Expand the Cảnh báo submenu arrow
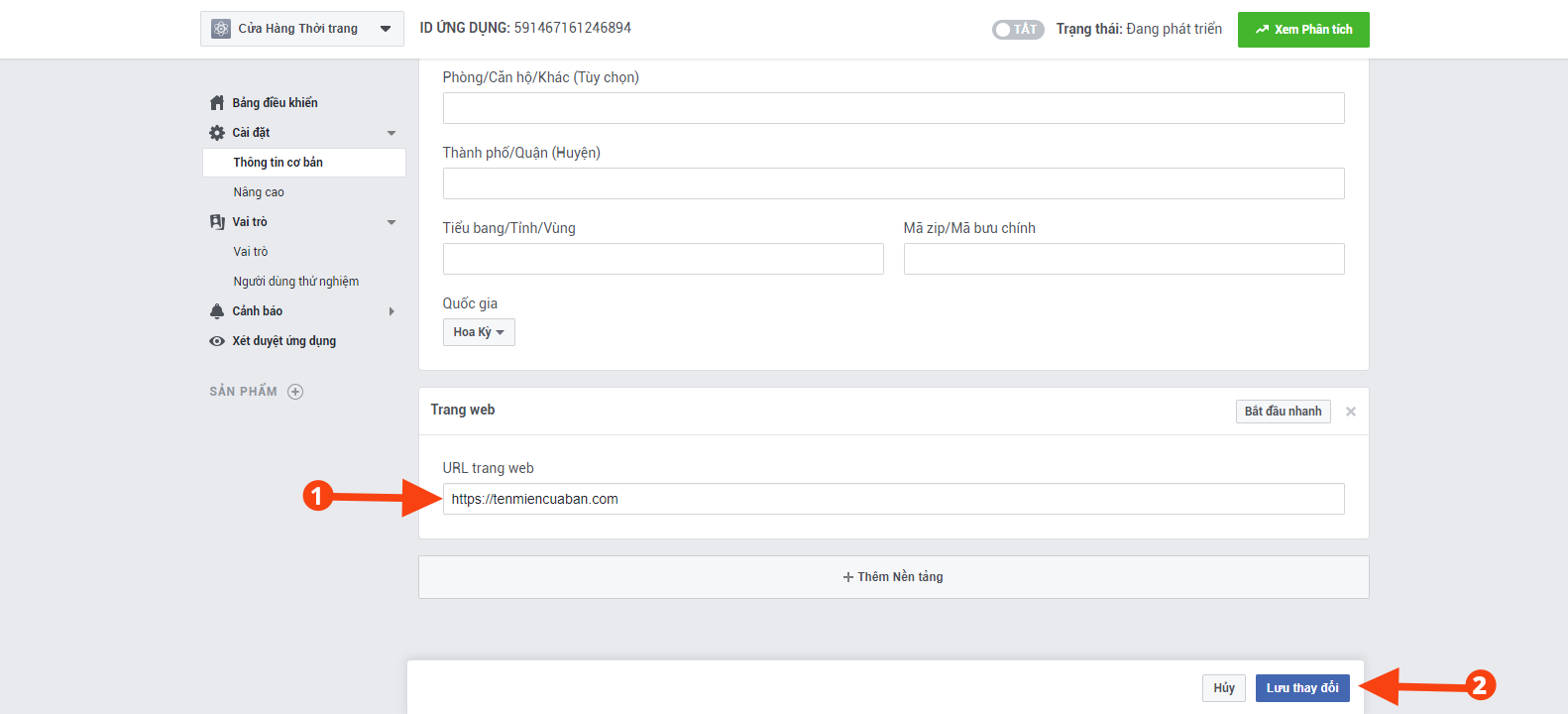This screenshot has height=714, width=1568. tap(392, 311)
